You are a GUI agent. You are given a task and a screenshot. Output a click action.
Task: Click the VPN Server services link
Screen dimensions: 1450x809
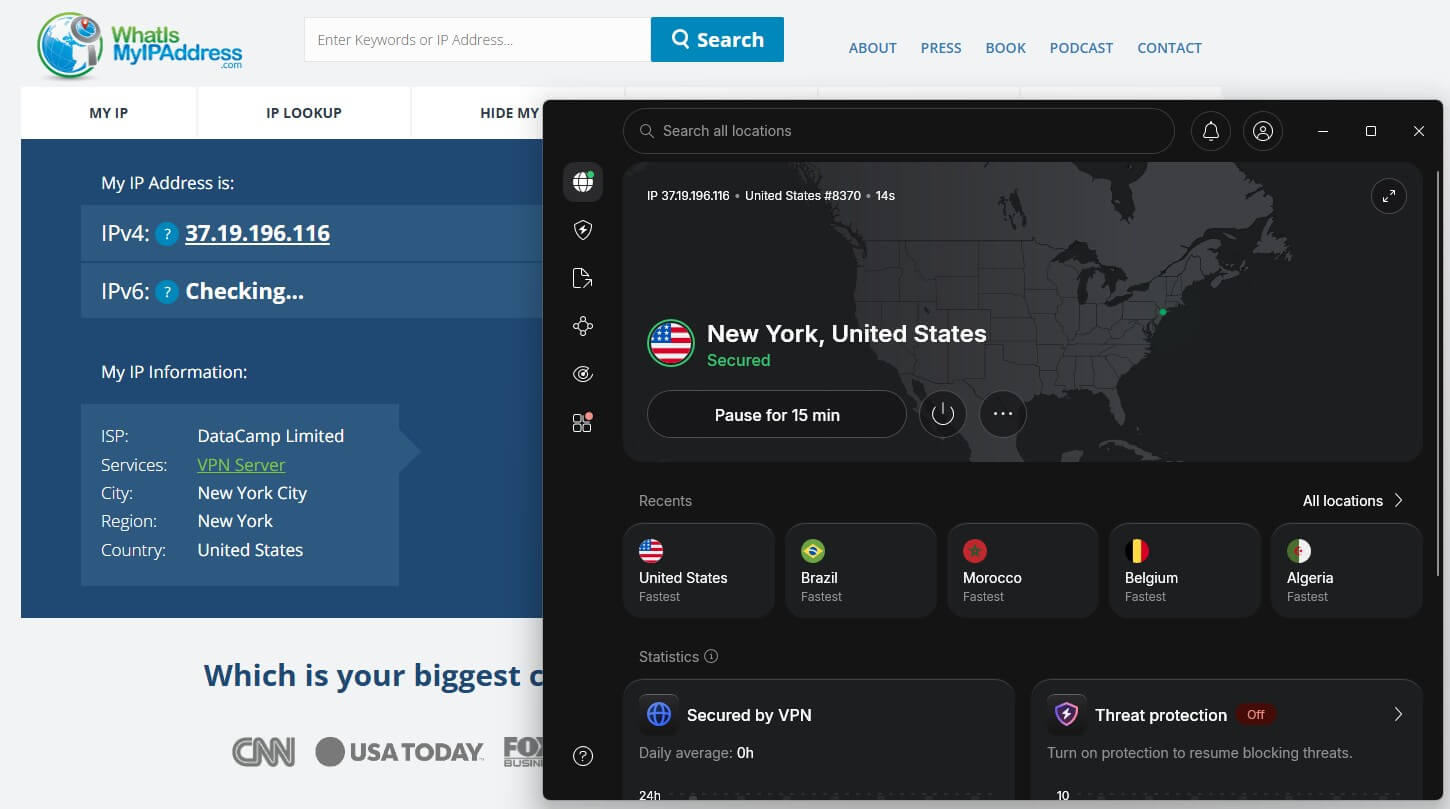241,465
